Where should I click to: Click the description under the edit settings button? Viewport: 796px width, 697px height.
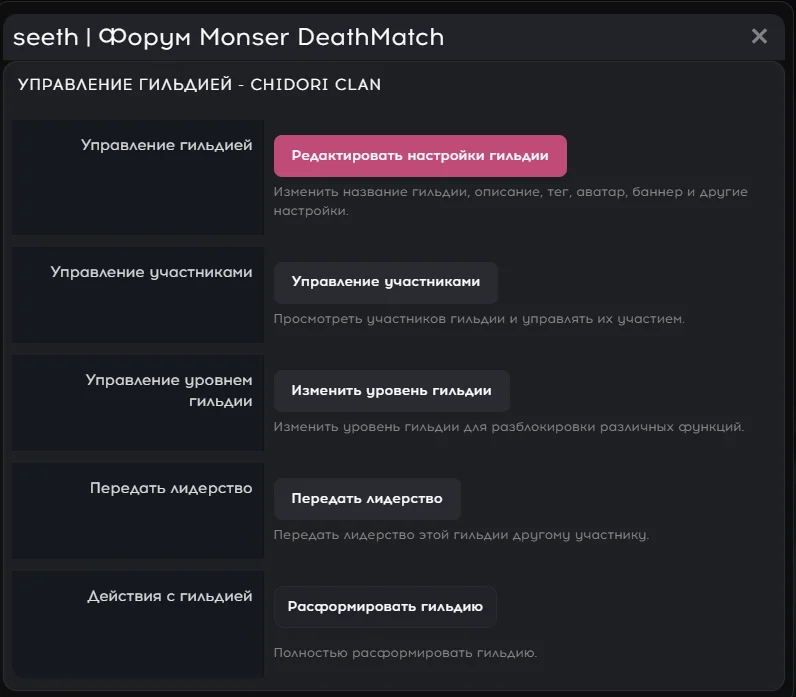coord(510,201)
